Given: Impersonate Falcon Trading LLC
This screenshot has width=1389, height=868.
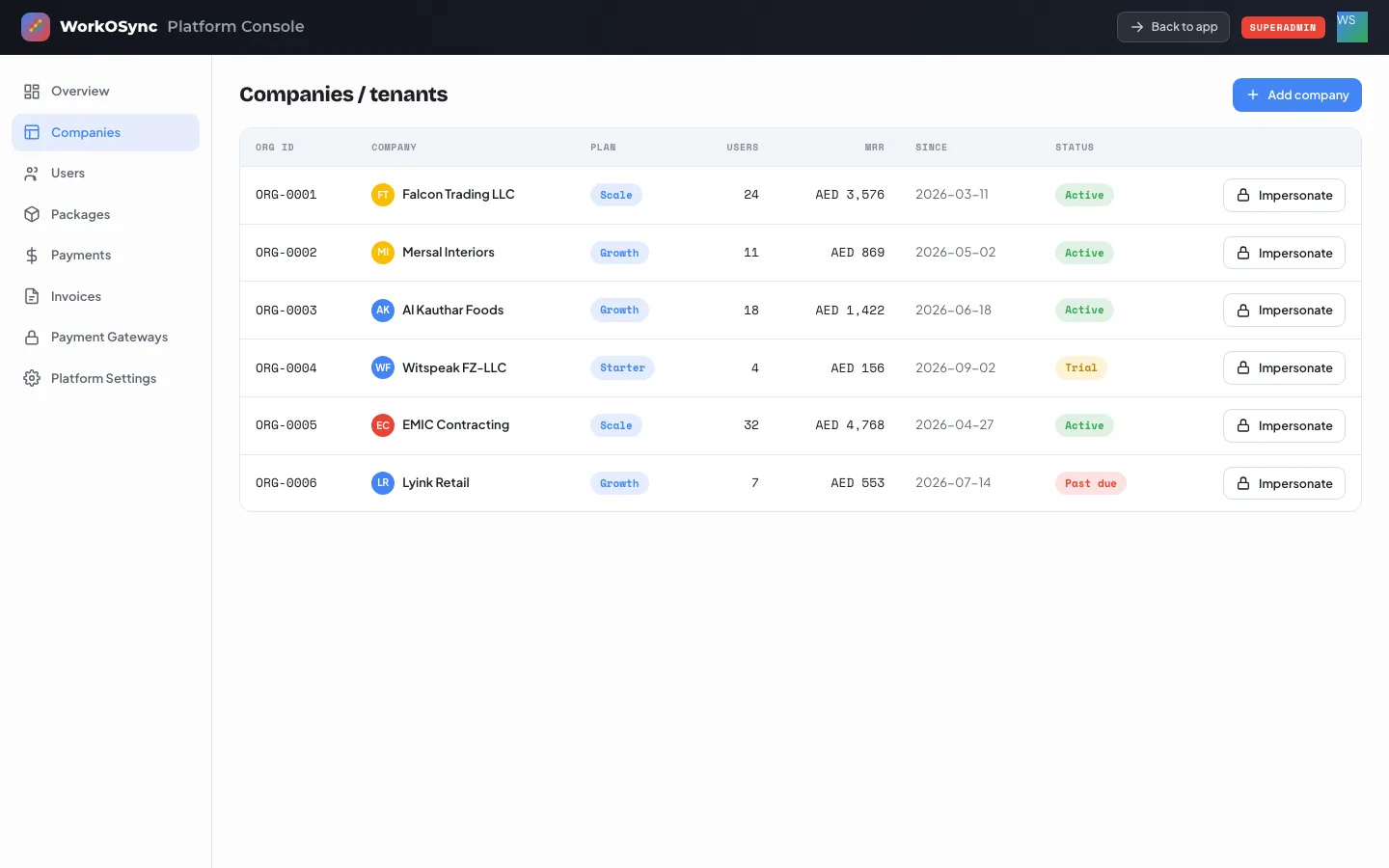Looking at the screenshot, I should point(1284,195).
